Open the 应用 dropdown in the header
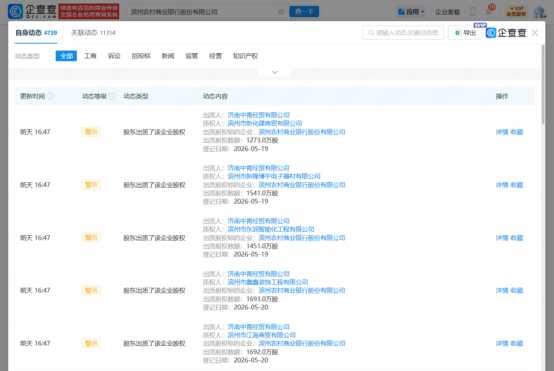The image size is (554, 371). [411, 12]
